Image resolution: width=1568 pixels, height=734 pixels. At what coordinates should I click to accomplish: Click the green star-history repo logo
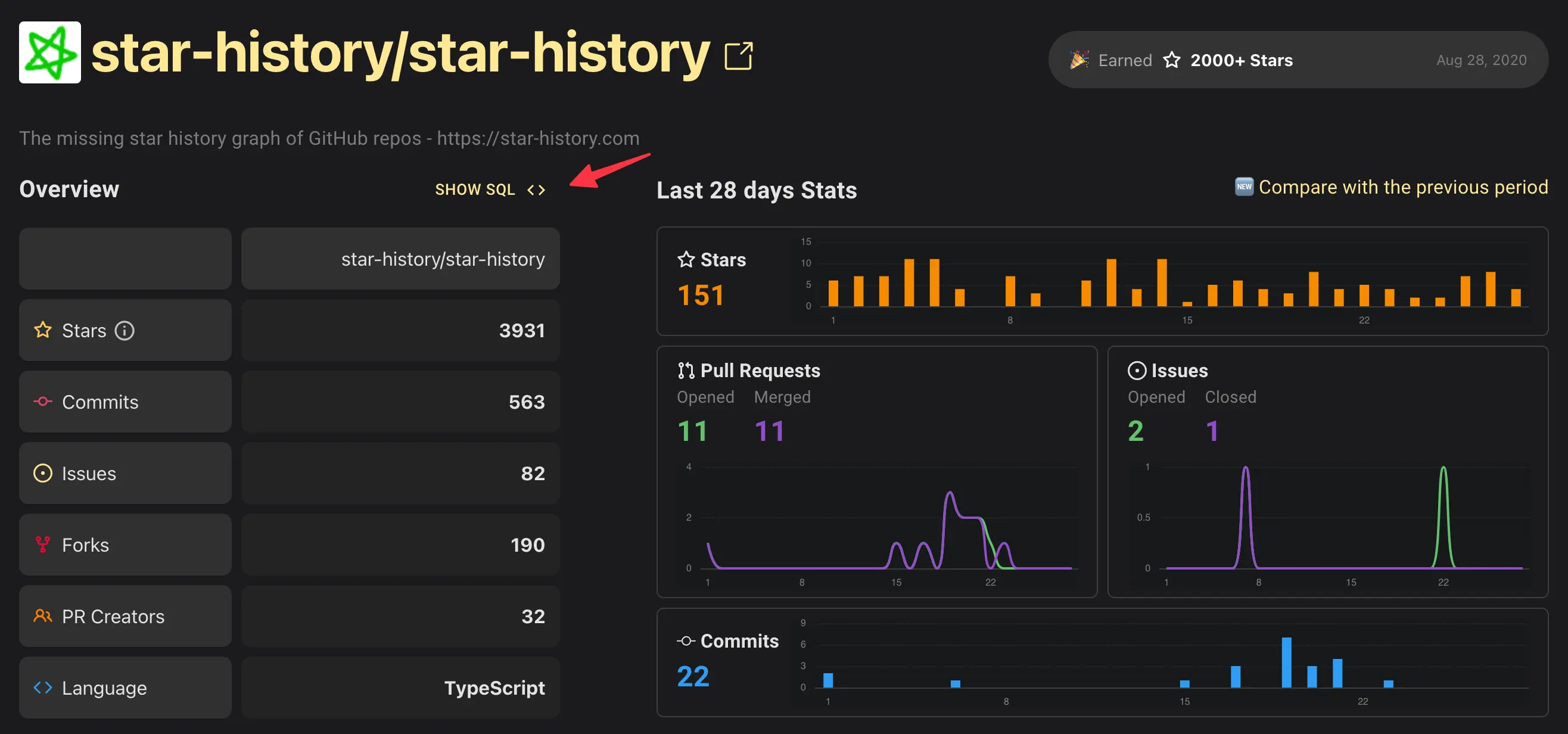click(50, 52)
